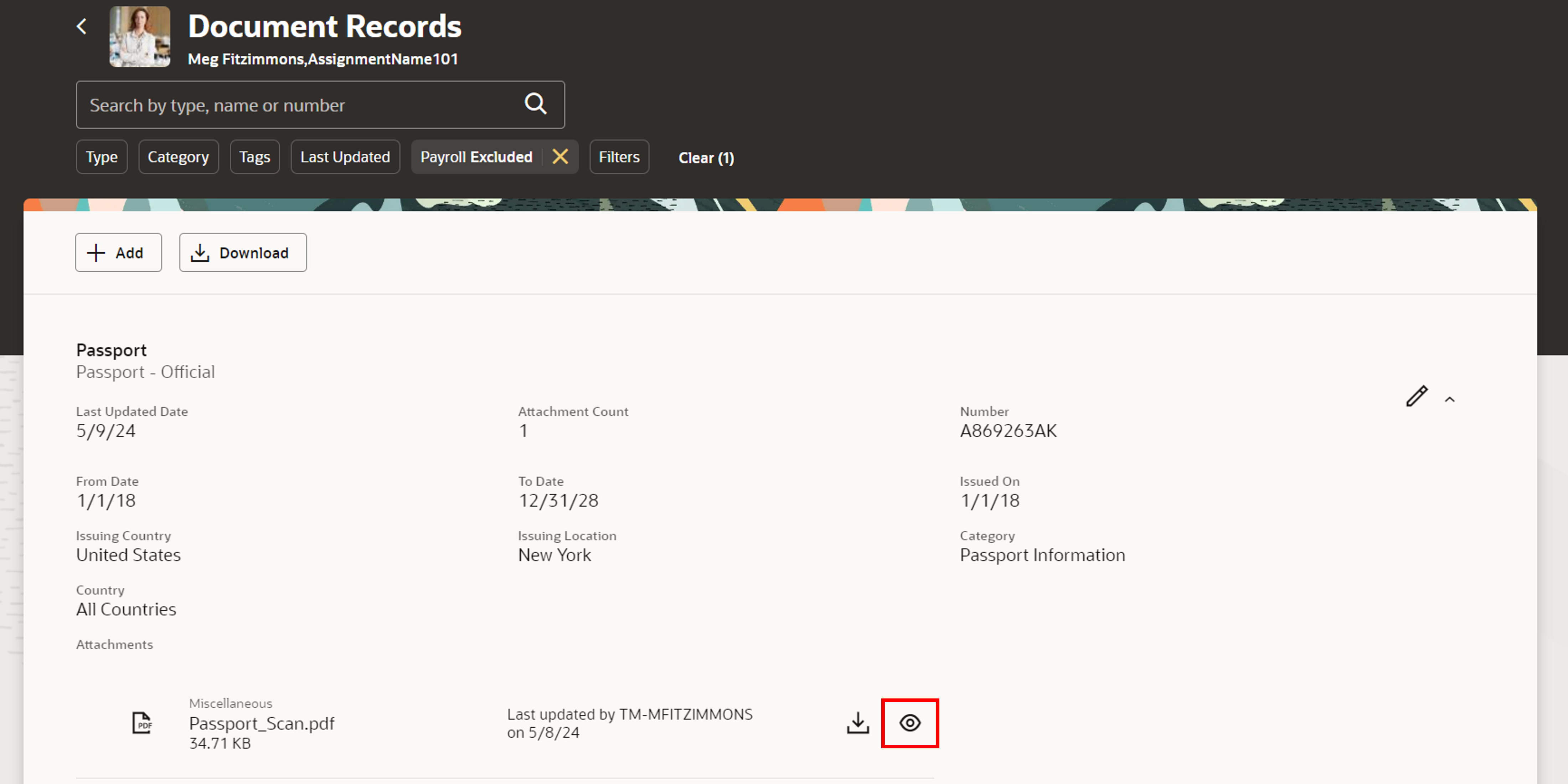This screenshot has height=784, width=1568.
Task: Focus the search by type field
Action: coord(298,106)
